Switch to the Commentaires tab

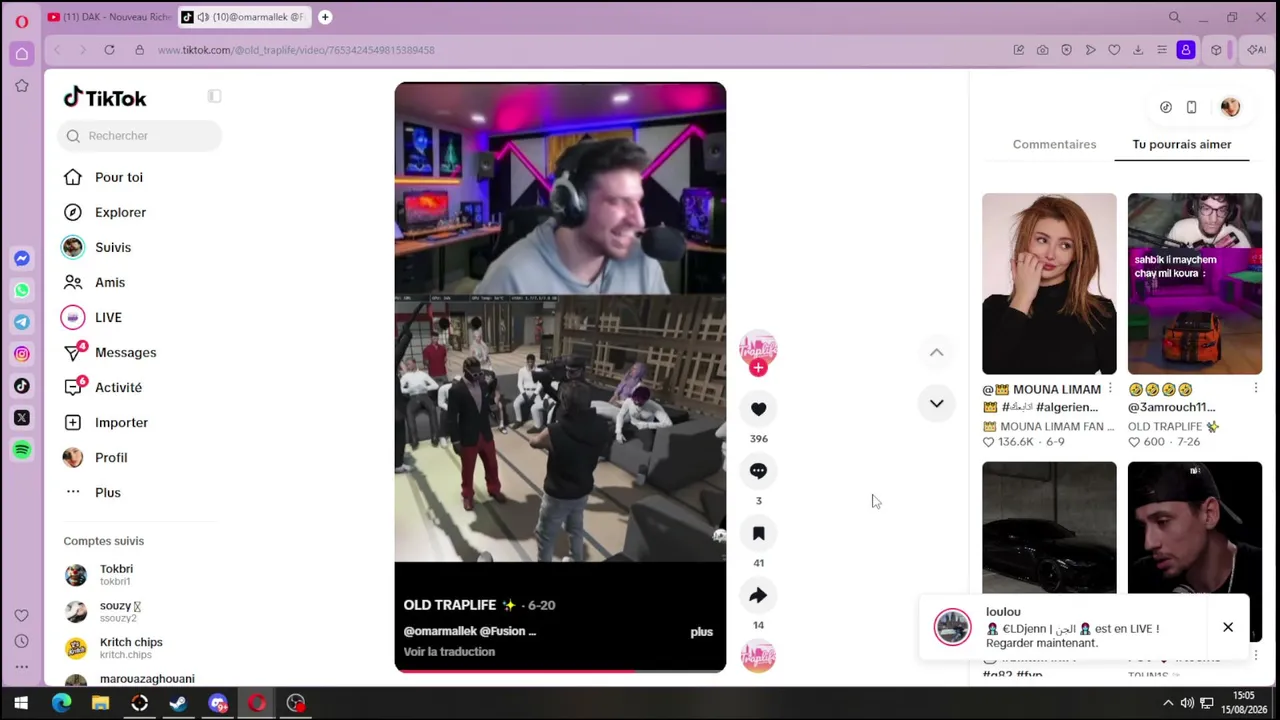[1054, 144]
